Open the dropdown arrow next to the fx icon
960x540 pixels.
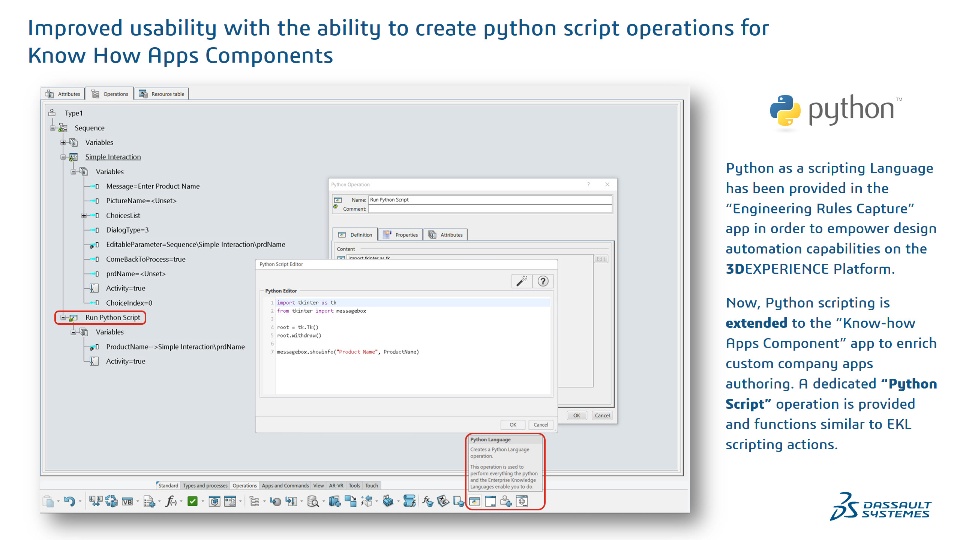click(x=181, y=502)
